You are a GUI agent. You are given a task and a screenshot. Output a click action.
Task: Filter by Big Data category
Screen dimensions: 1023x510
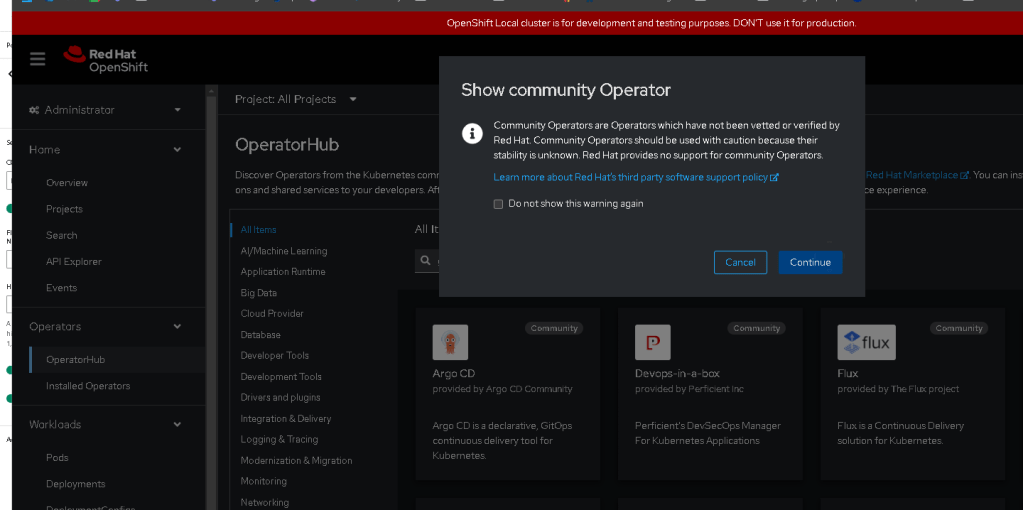click(x=258, y=293)
